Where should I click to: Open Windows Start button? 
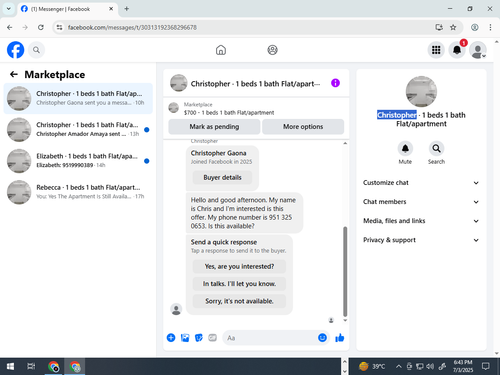(x=10, y=367)
